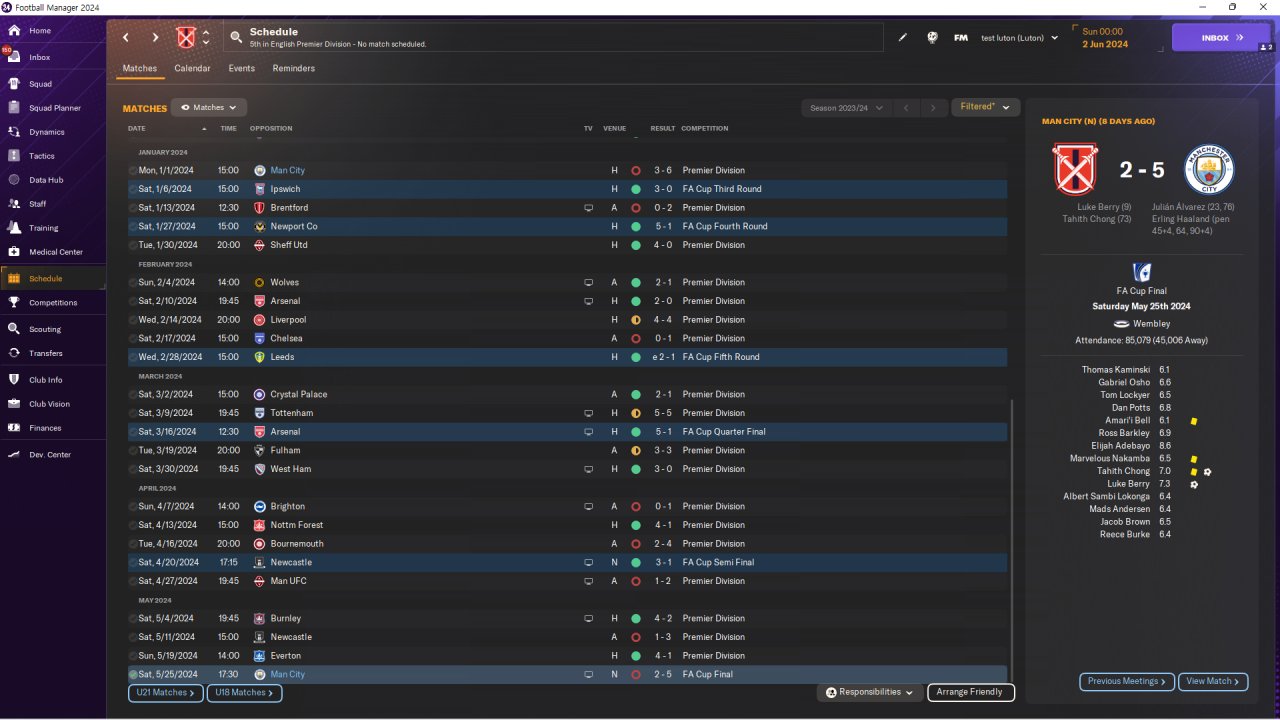
Task: Open the Man City link on 1/1/2024 row
Action: (287, 171)
